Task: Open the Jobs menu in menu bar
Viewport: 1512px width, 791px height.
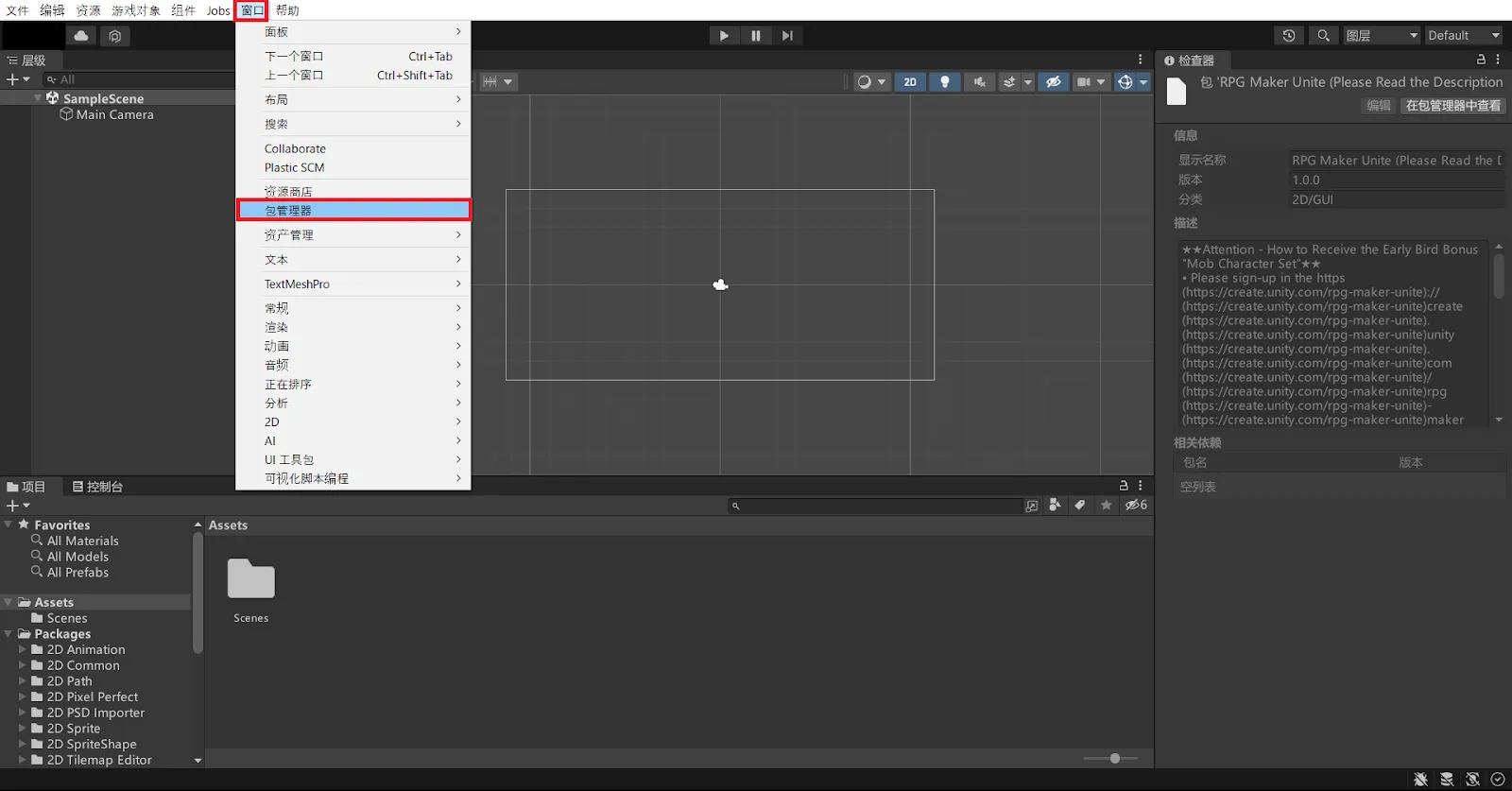Action: 218,10
